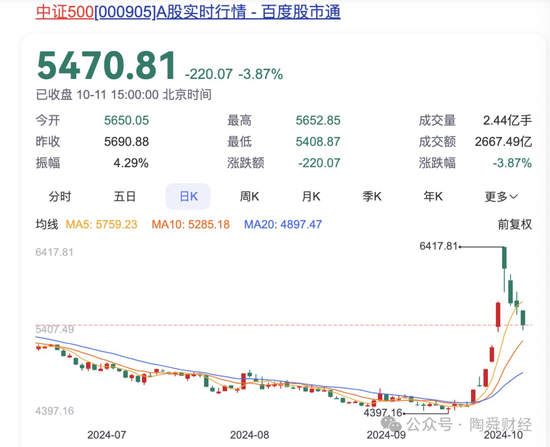Click the 今开 value 5650.05
The width and height of the screenshot is (550, 447).
click(127, 120)
